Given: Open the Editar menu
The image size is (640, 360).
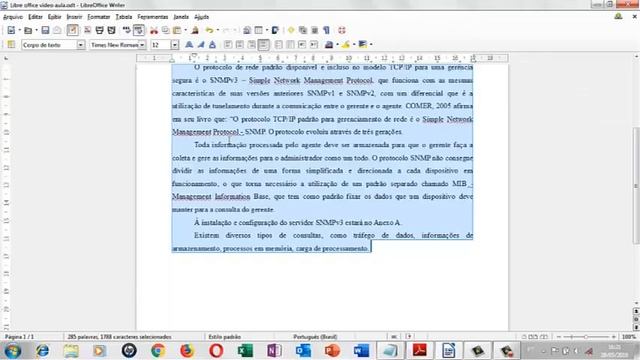Looking at the screenshot, I should click(35, 17).
